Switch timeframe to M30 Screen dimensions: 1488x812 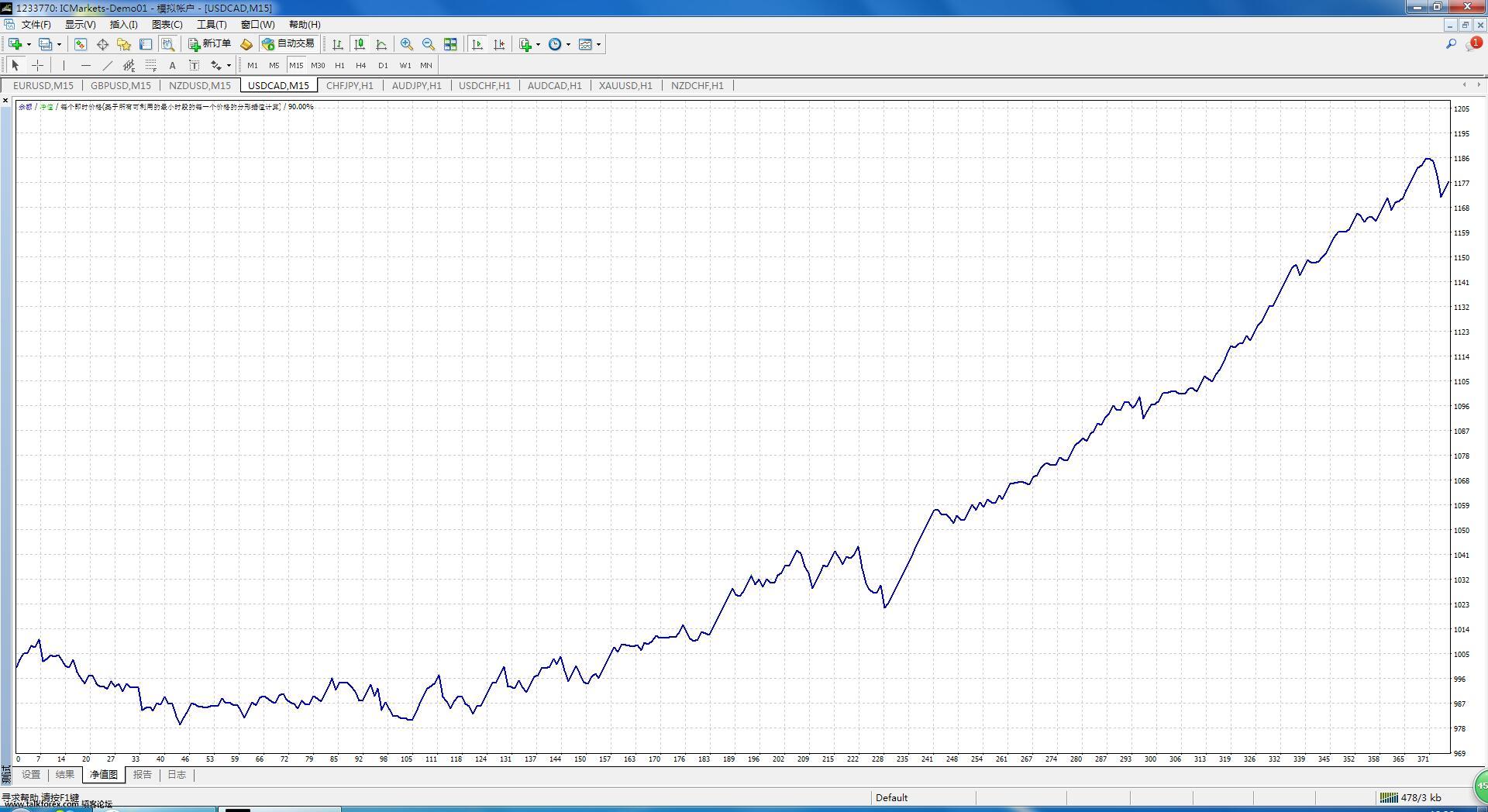pos(318,65)
